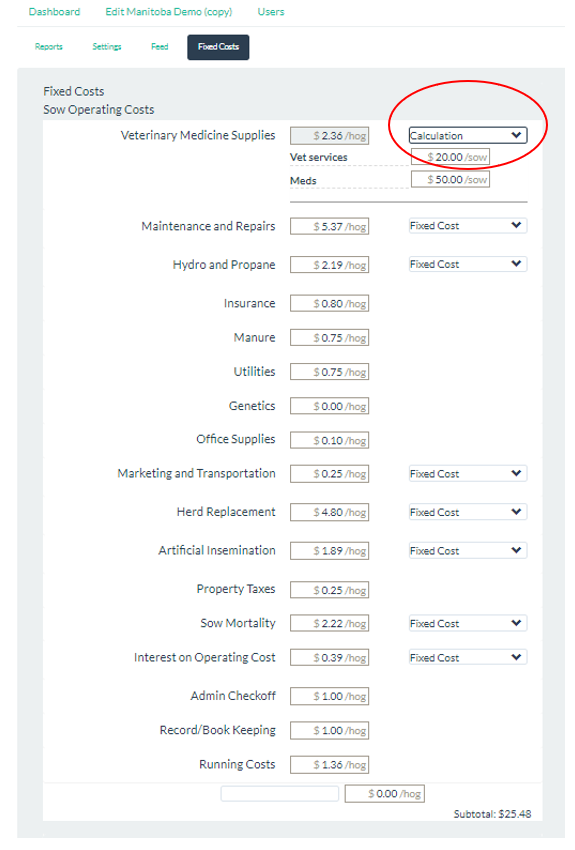Open the Herd Replacement Fixed Cost dropdown
Screen dimensions: 575x850
pyautogui.click(x=468, y=512)
